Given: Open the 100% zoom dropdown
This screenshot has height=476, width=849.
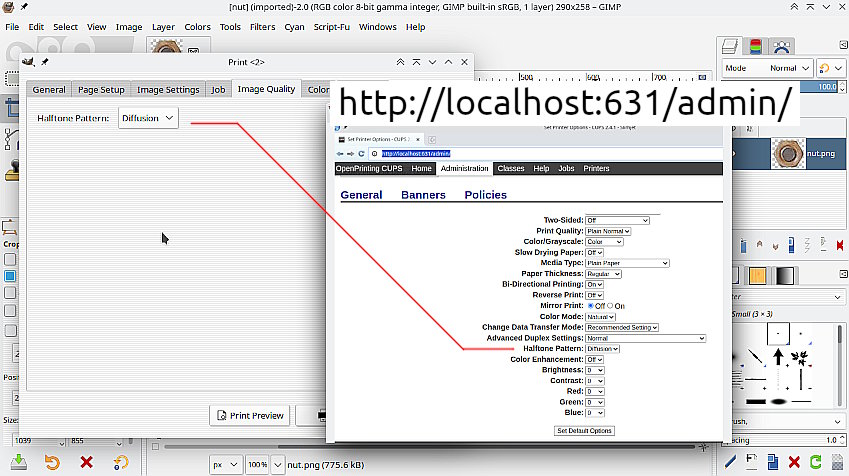Looking at the screenshot, I should coord(277,465).
